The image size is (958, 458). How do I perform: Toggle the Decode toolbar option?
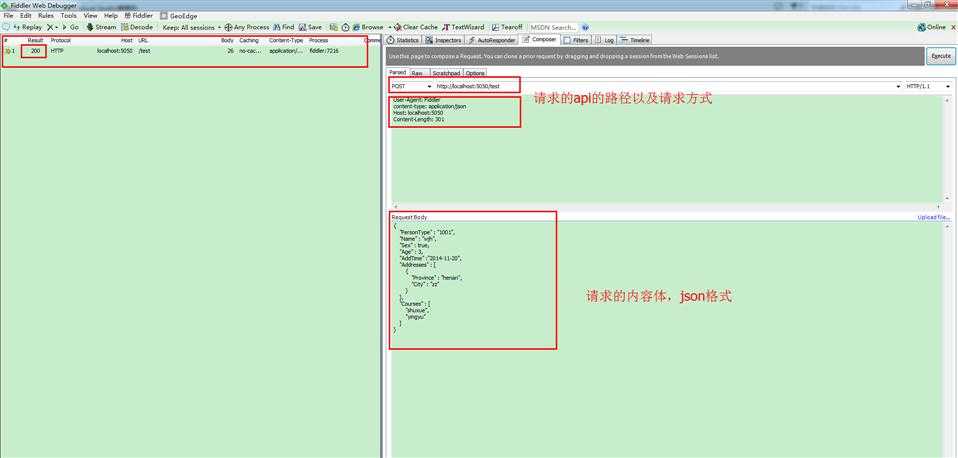click(x=137, y=27)
